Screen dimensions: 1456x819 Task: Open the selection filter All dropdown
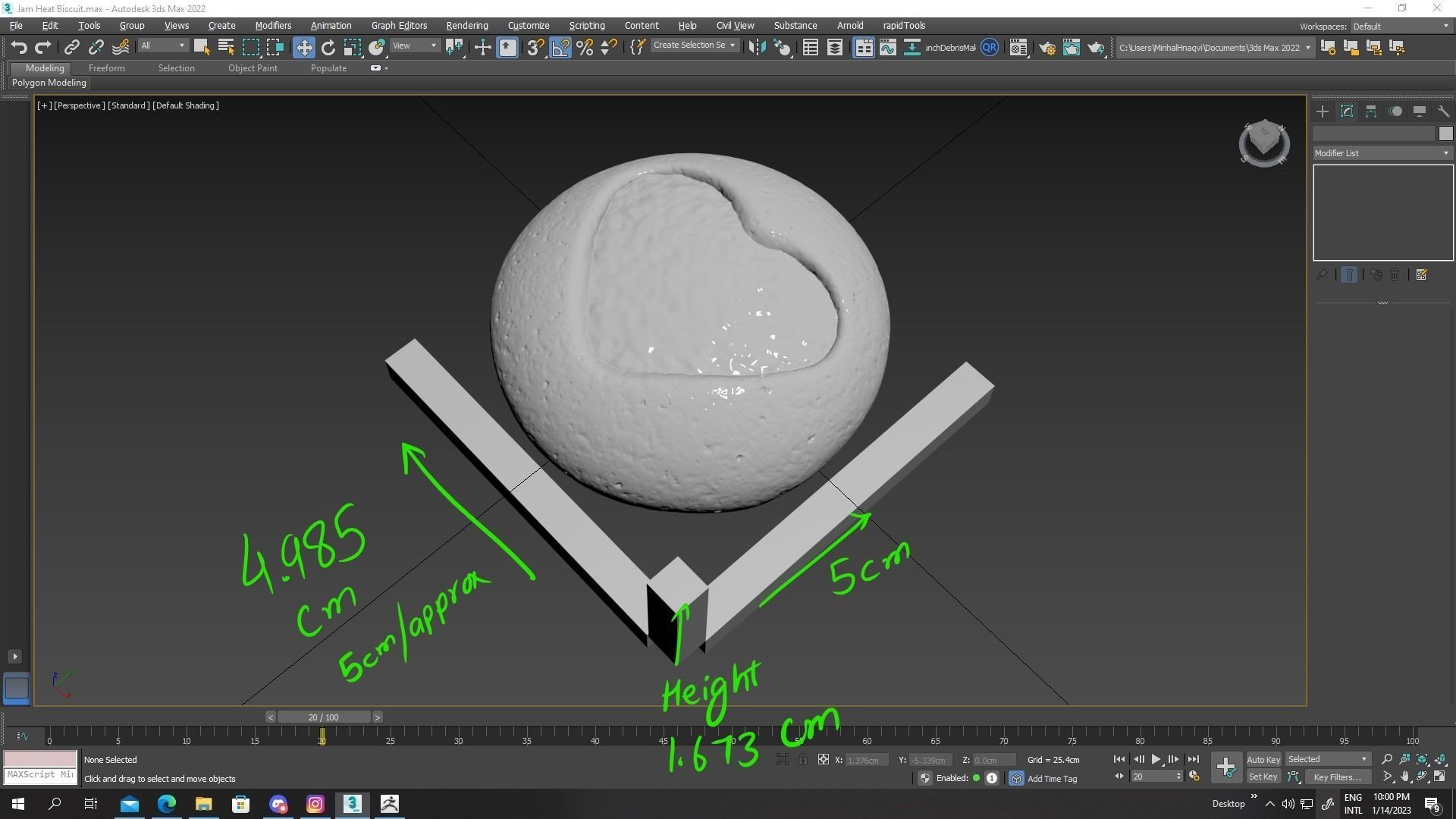pos(162,45)
